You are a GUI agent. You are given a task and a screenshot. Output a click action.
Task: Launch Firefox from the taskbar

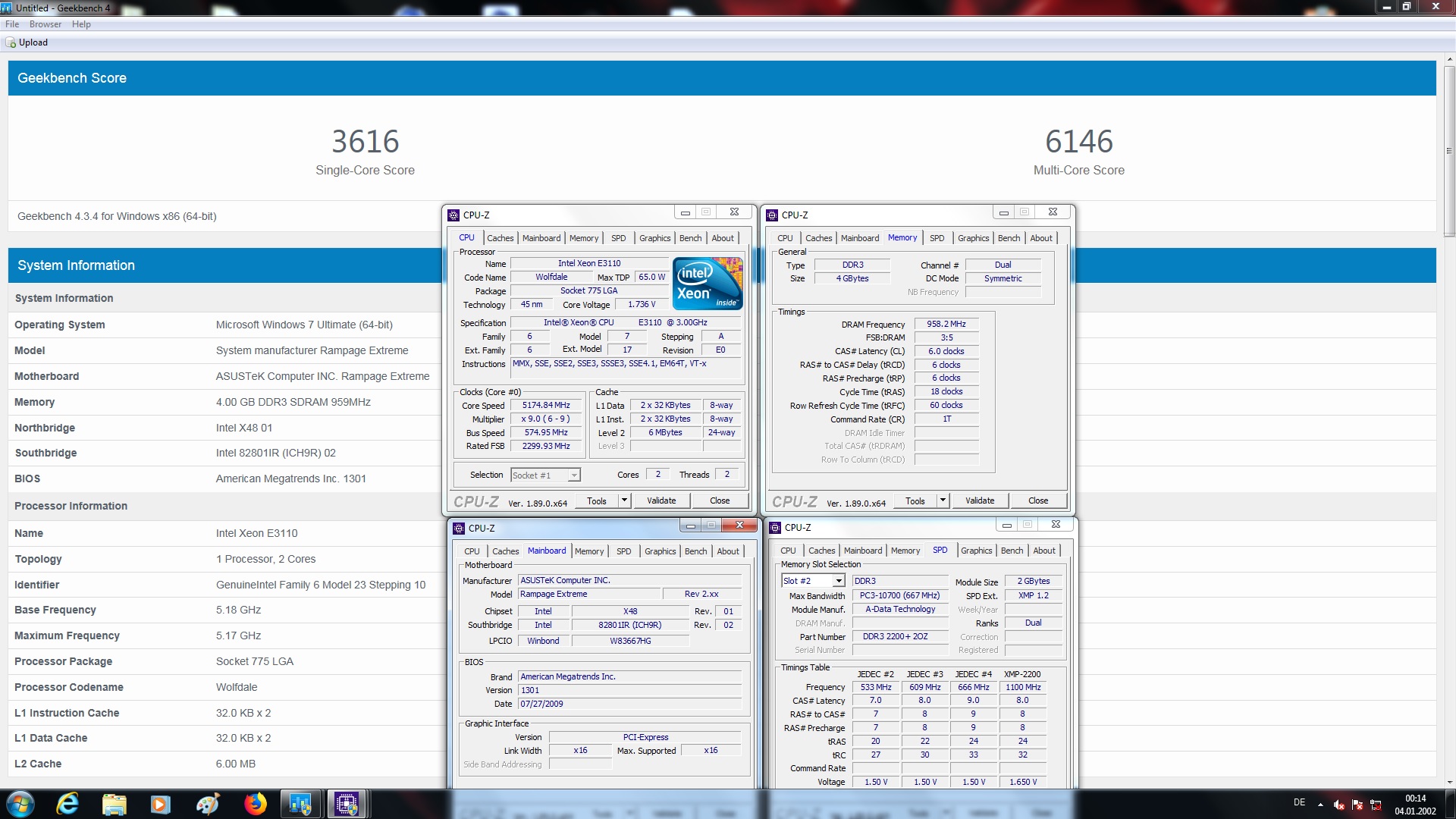click(255, 804)
